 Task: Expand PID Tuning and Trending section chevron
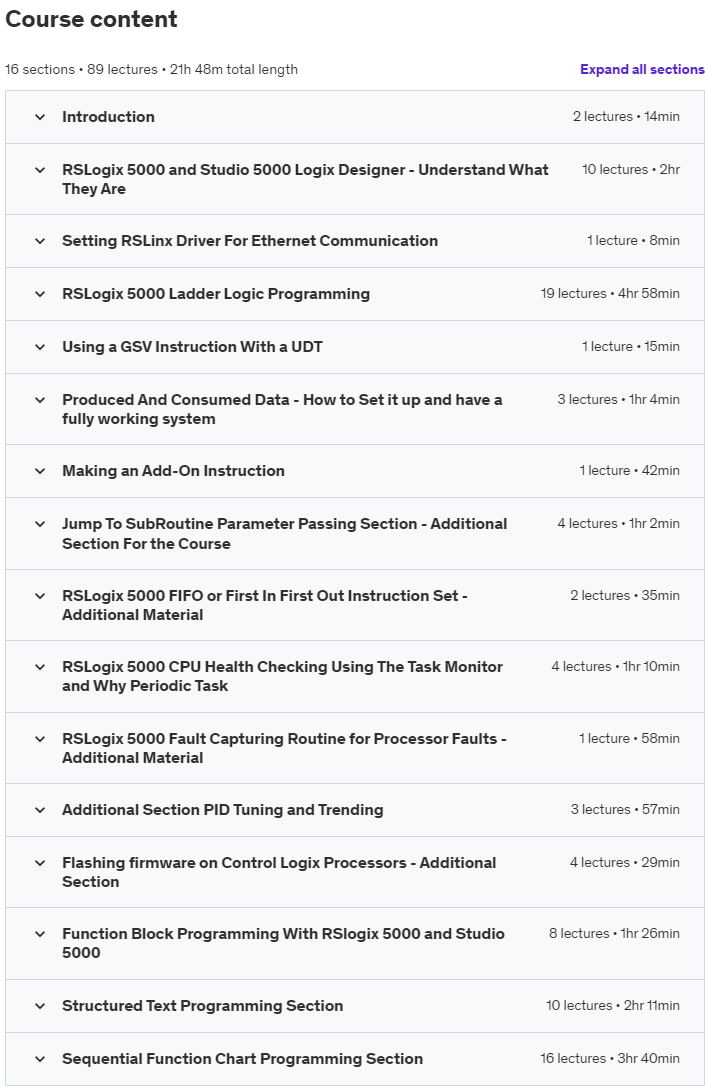pyautogui.click(x=40, y=810)
